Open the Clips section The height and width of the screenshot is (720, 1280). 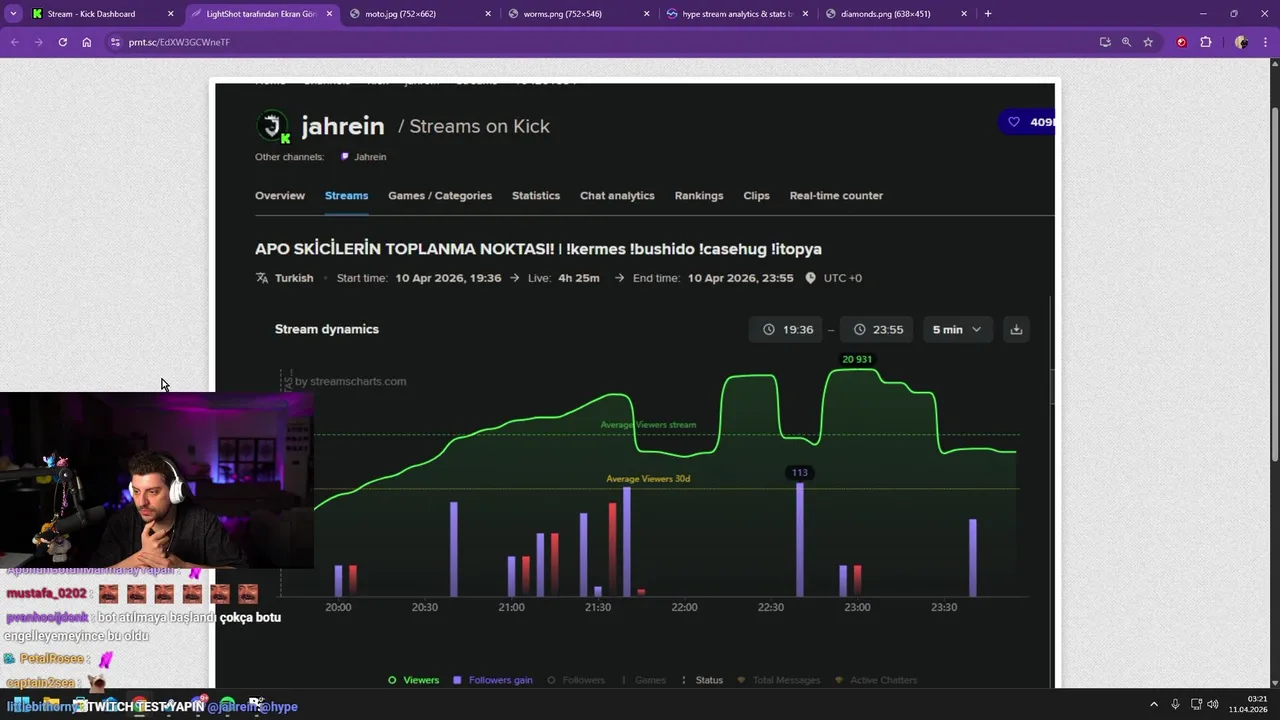(x=756, y=195)
